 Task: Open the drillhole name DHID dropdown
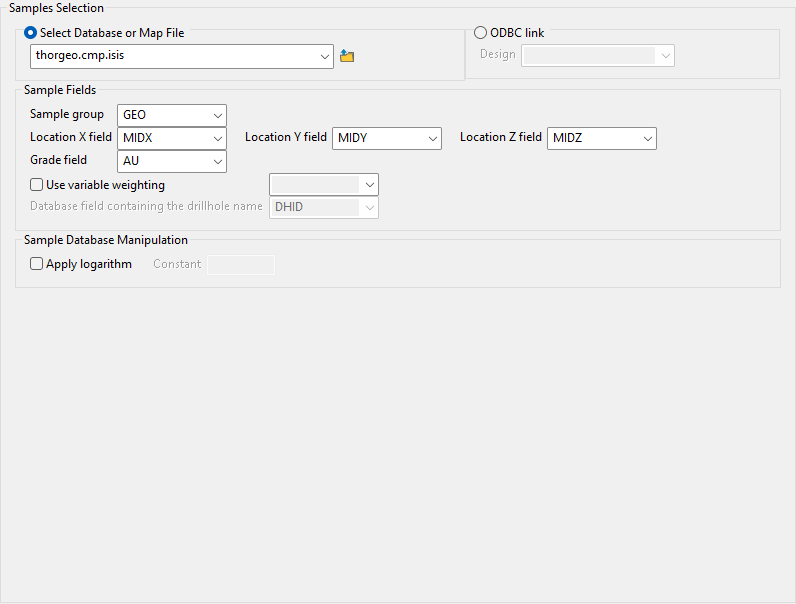pyautogui.click(x=324, y=207)
